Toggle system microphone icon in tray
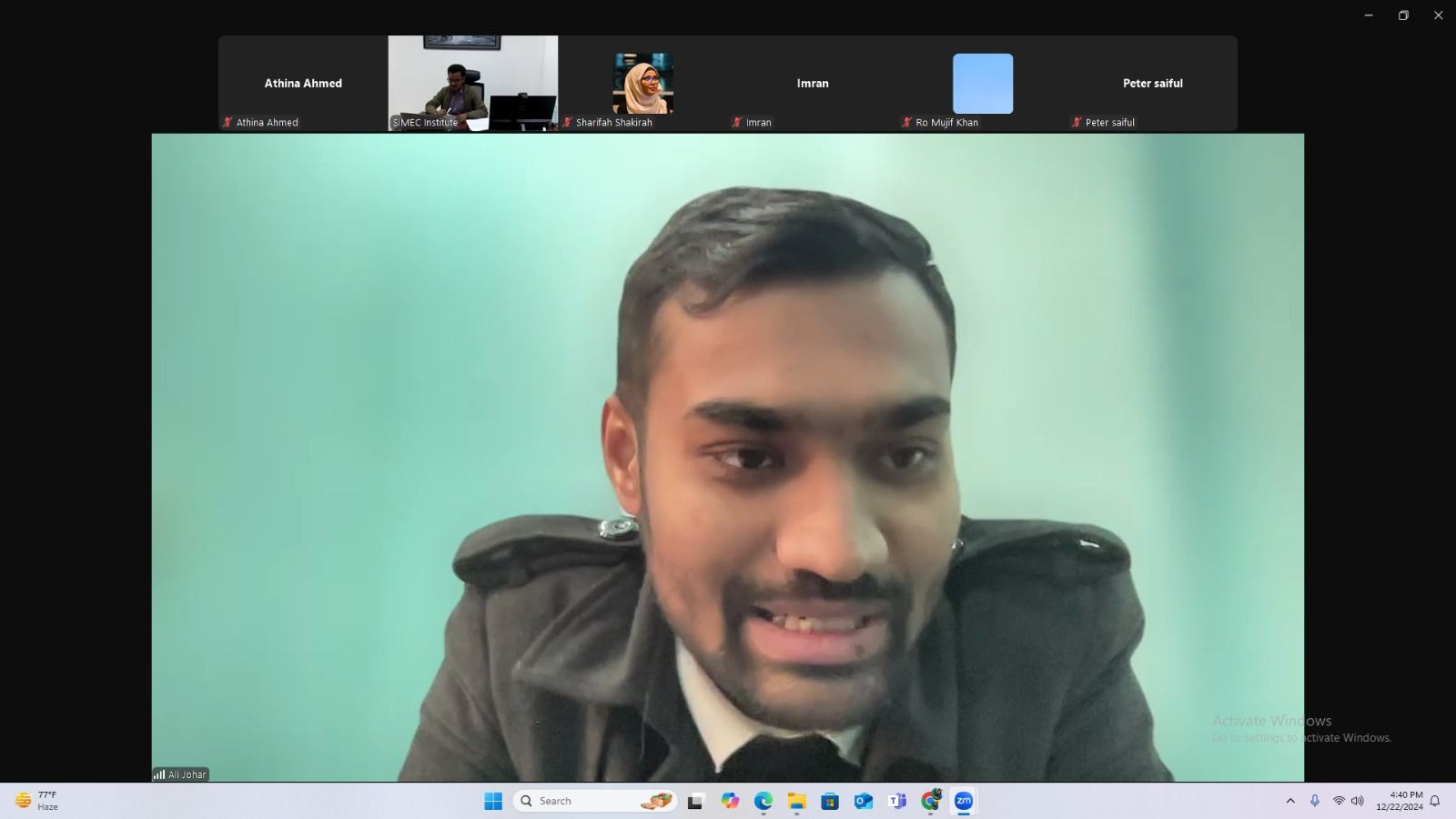 tap(1314, 801)
